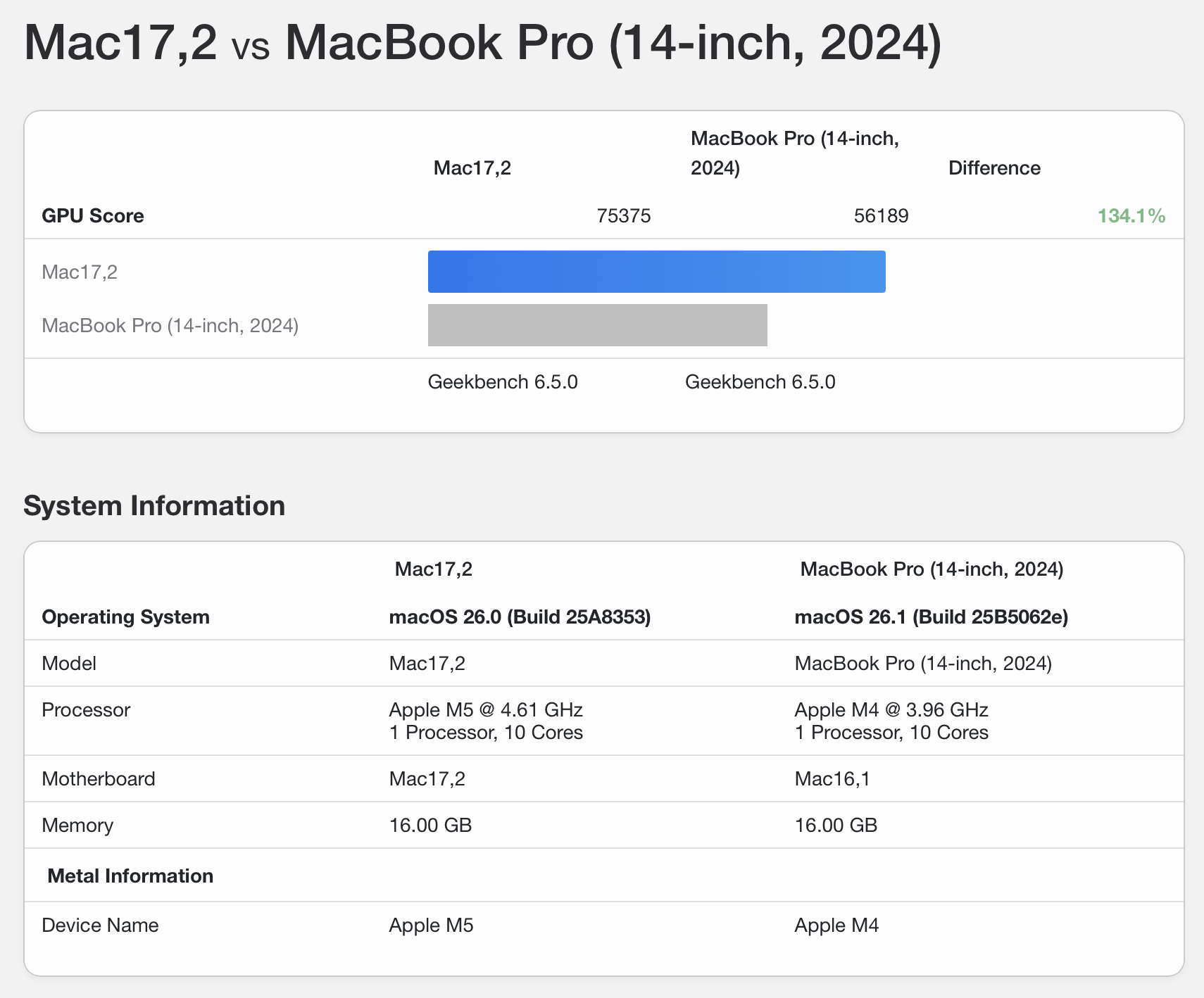
Task: Click the System Information section heading
Action: pyautogui.click(x=154, y=506)
